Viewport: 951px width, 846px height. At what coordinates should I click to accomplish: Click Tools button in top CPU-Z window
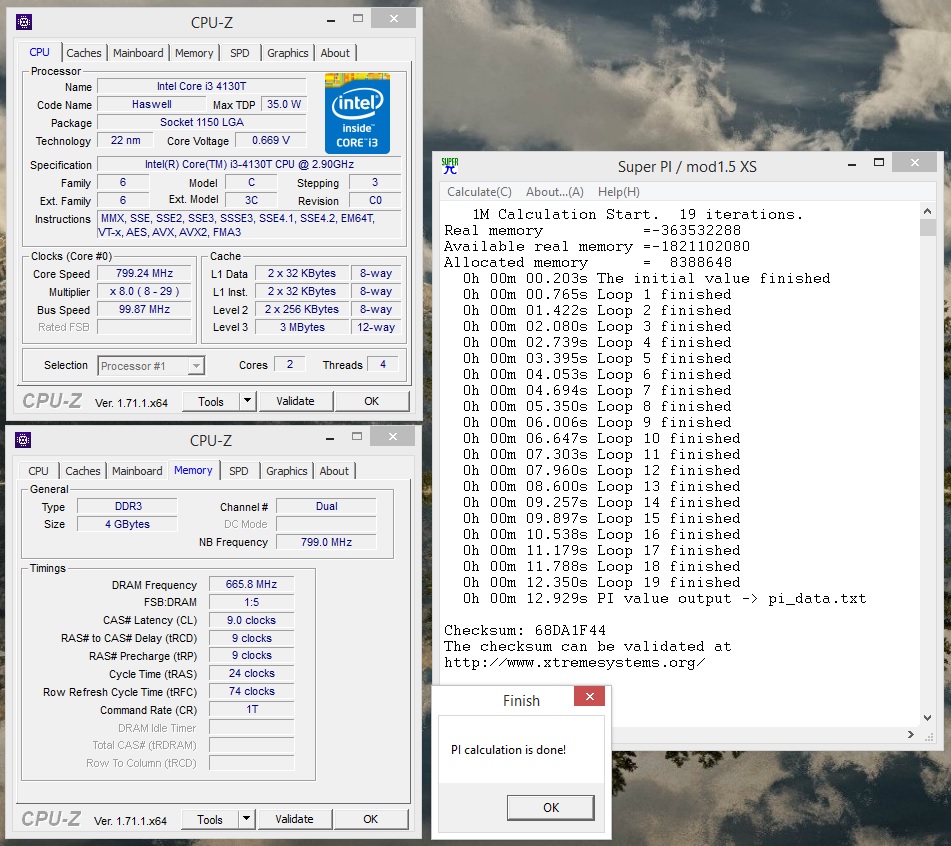pyautogui.click(x=210, y=401)
